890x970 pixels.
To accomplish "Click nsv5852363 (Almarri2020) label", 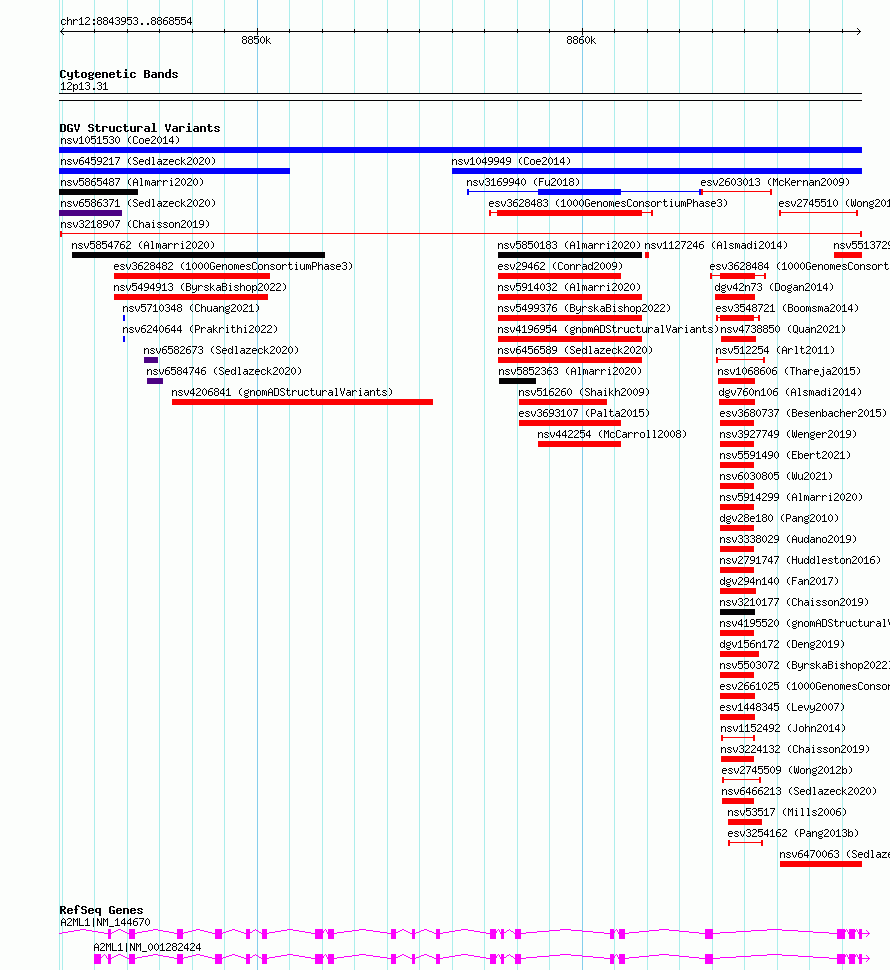I will point(570,372).
